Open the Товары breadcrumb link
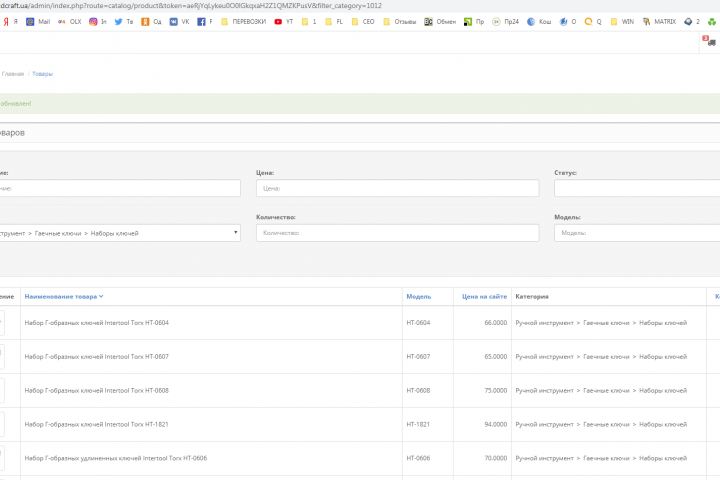The height and width of the screenshot is (480, 720). (x=42, y=74)
